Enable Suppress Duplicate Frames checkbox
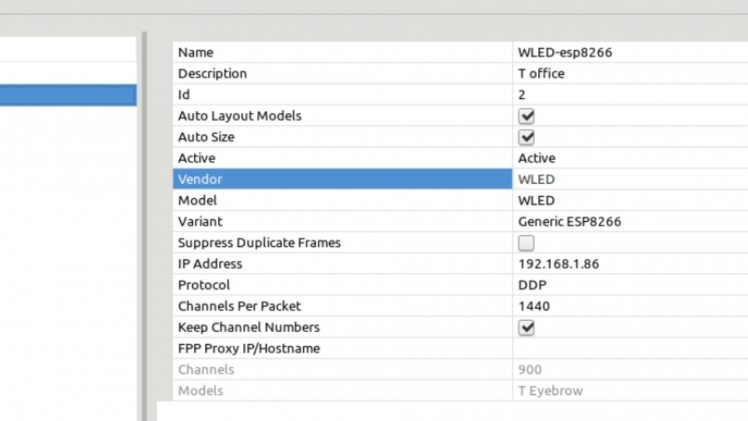Image resolution: width=748 pixels, height=421 pixels. click(x=526, y=243)
